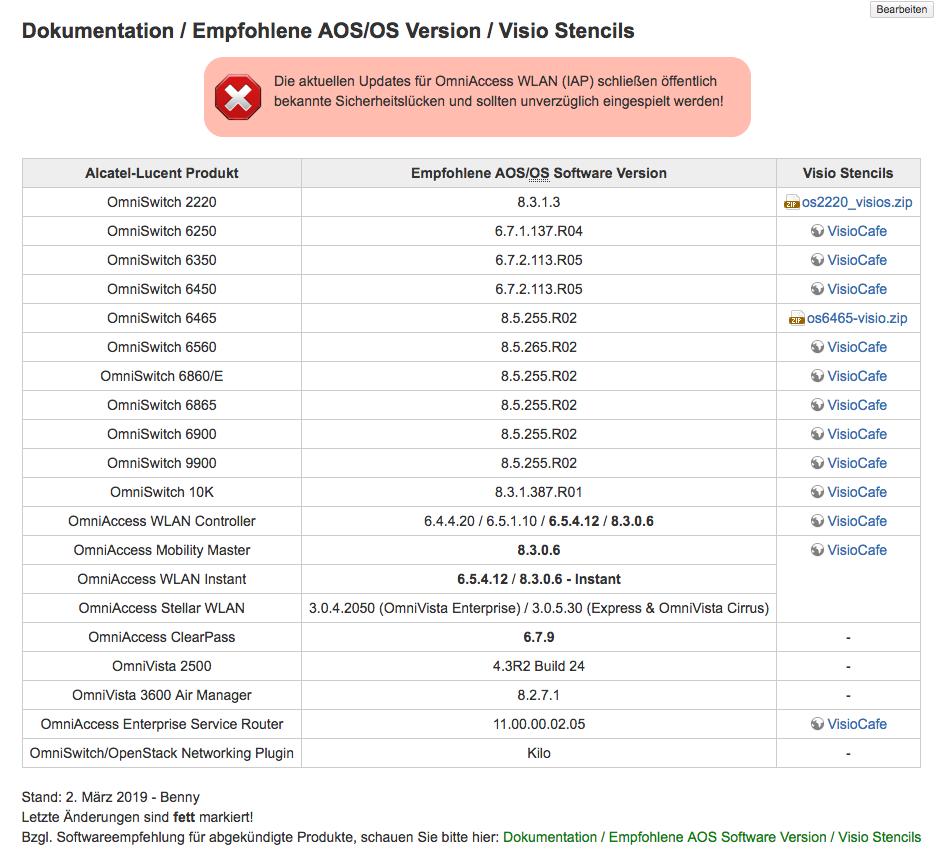Select the 'OmniSwitch 6465' product cell
The image size is (948, 858).
[161, 318]
